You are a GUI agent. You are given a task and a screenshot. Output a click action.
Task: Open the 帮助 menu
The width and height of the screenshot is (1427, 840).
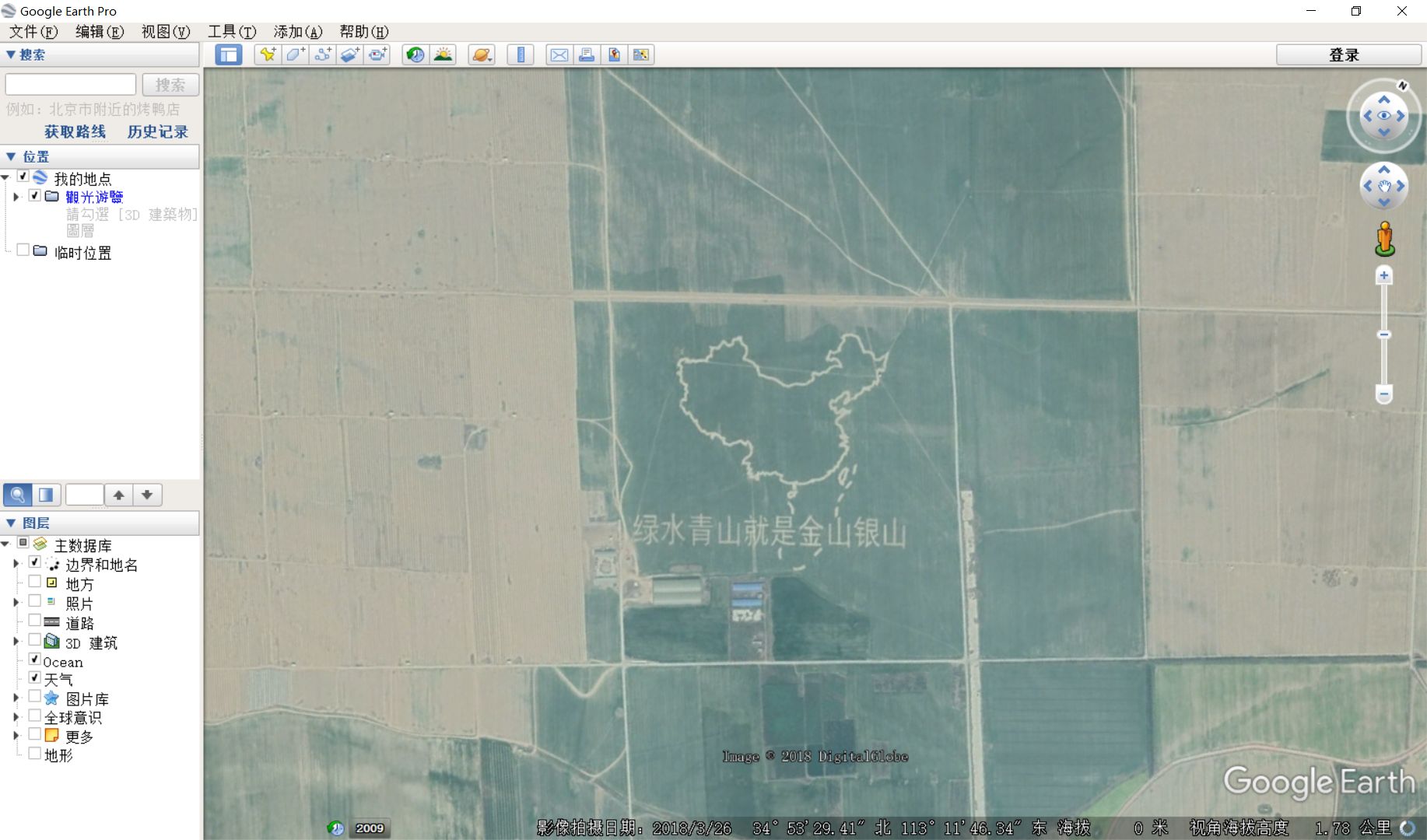363,31
